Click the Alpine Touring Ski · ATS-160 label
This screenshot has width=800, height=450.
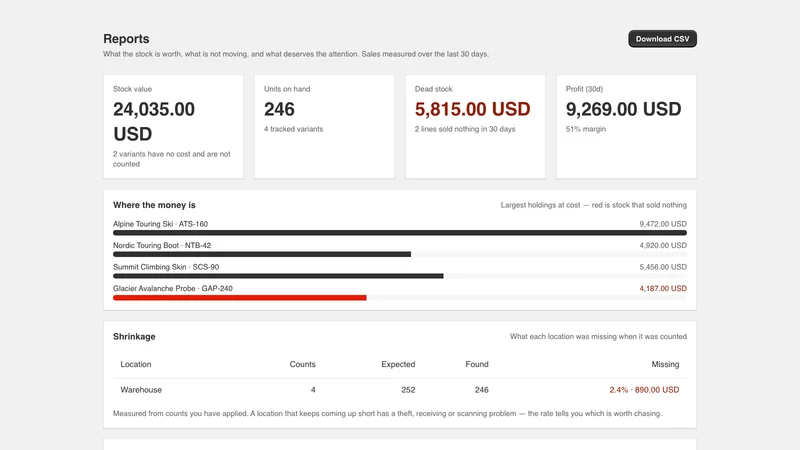point(160,224)
